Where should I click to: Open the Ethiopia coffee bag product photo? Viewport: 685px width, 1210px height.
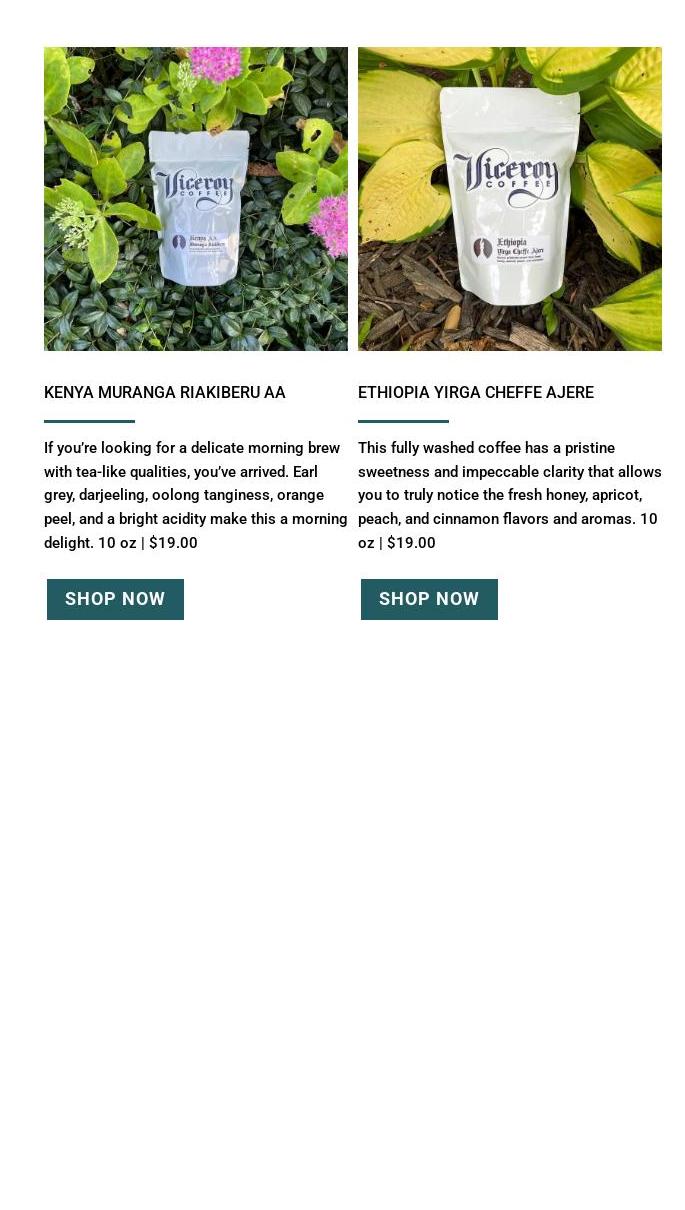[510, 199]
